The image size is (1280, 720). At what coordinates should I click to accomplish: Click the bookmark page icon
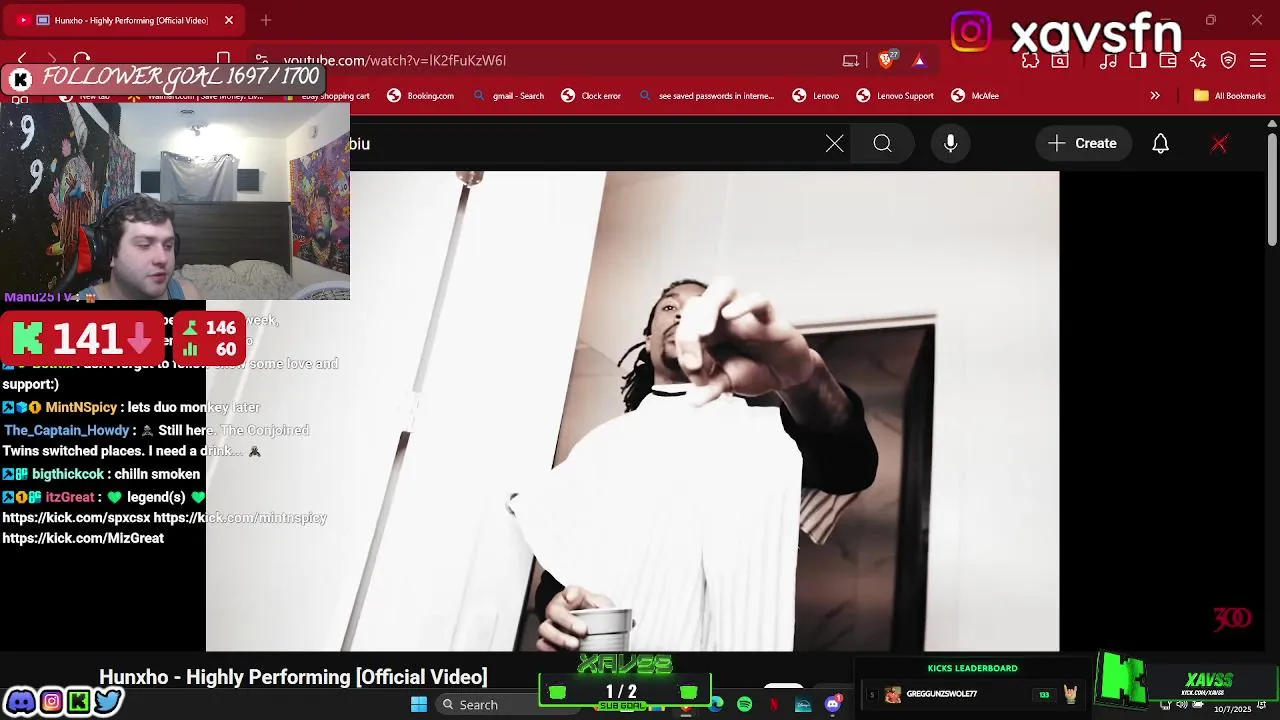coord(223,59)
